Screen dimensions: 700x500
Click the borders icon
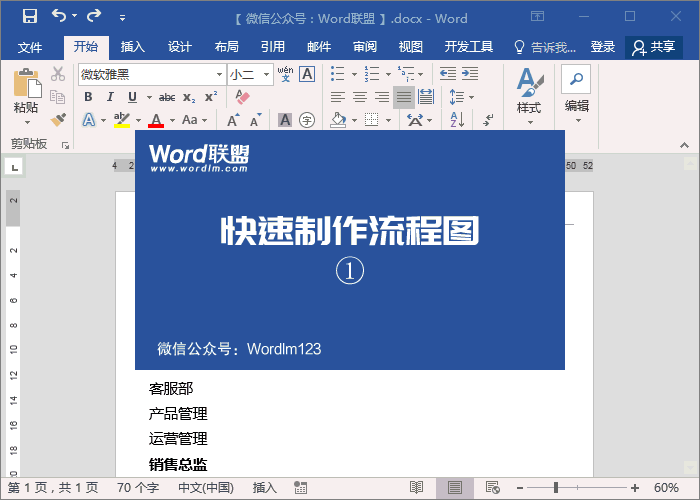click(x=371, y=120)
